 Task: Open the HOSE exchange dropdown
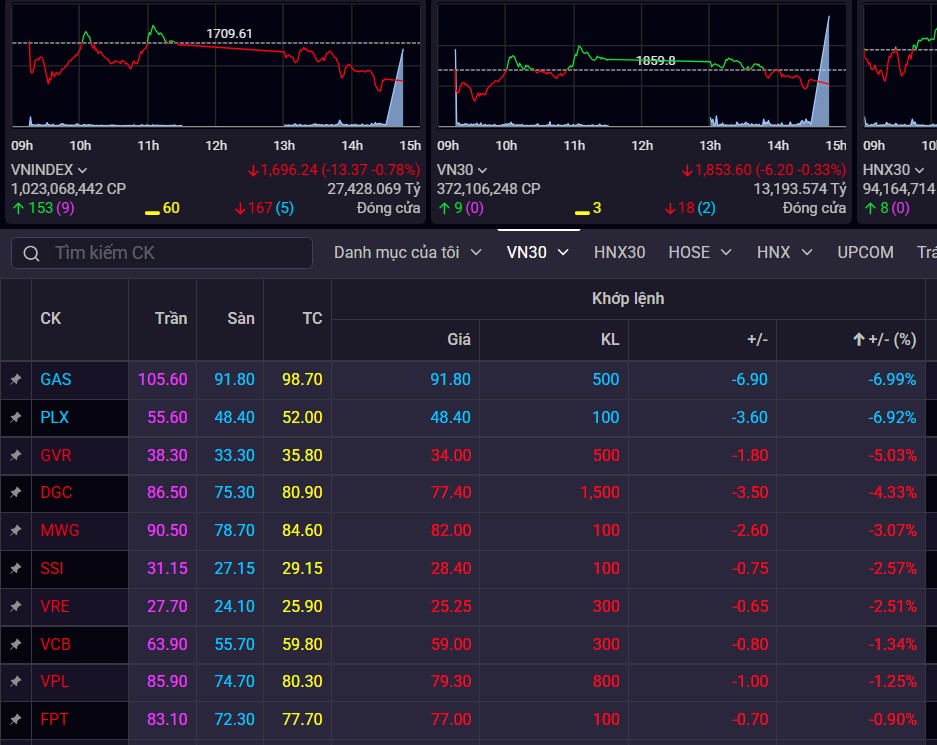pyautogui.click(x=702, y=252)
